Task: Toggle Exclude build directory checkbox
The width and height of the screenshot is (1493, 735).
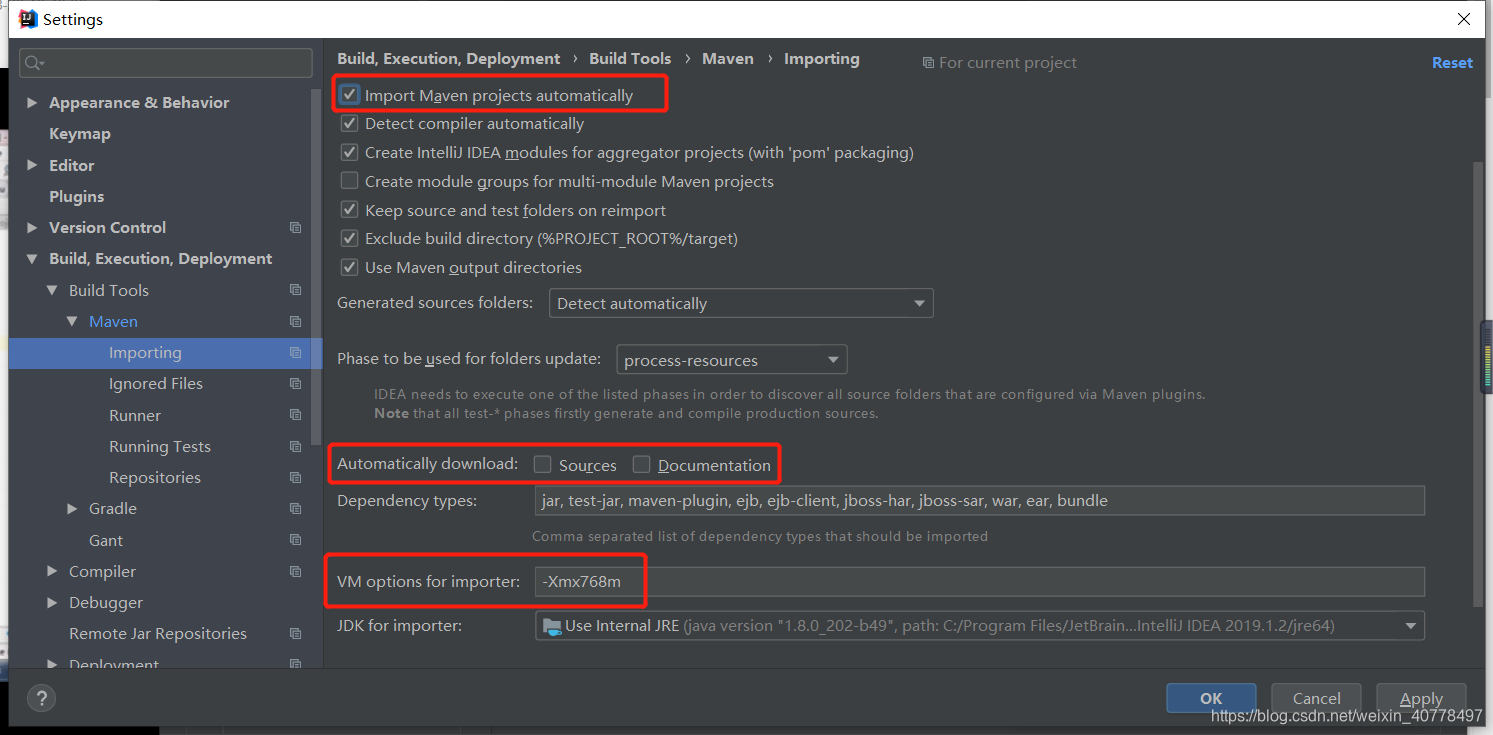Action: [349, 239]
